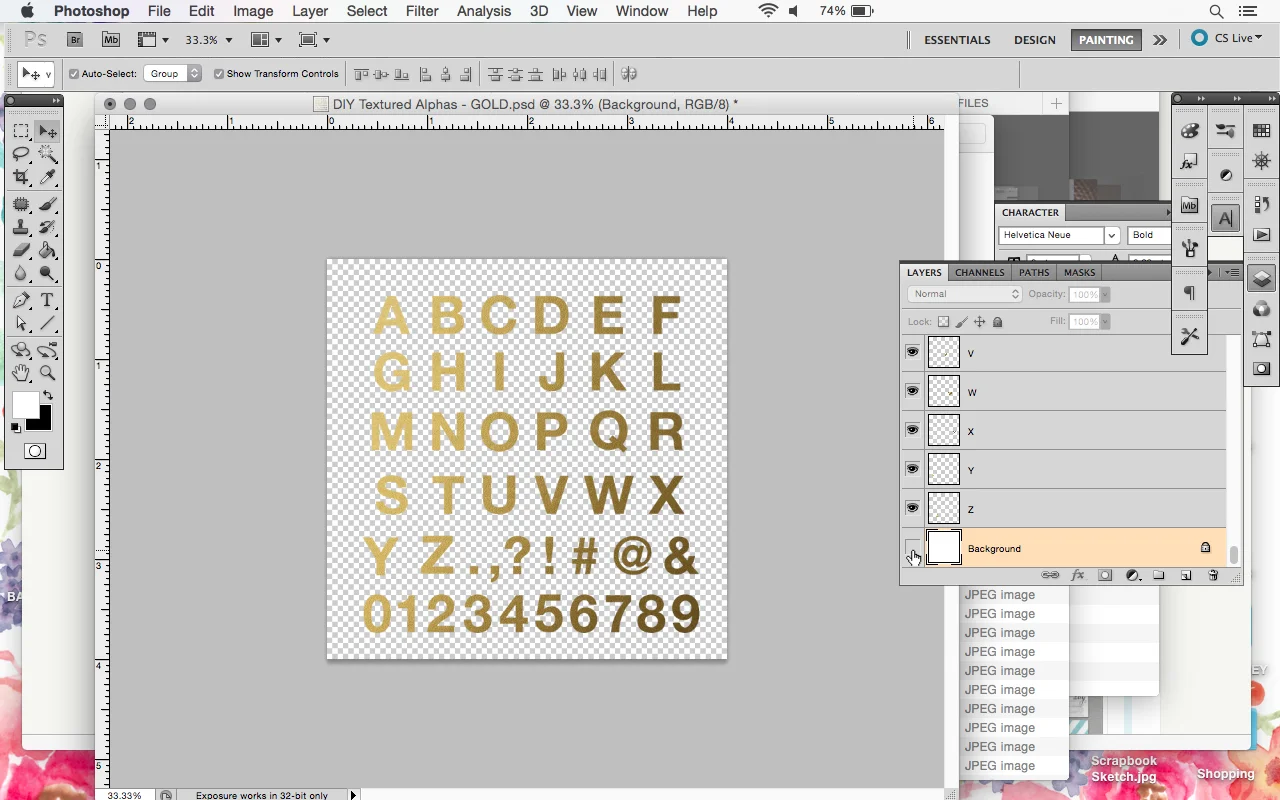This screenshot has width=1280, height=800.
Task: Create a new layer in Layers panel
Action: [x=1184, y=575]
